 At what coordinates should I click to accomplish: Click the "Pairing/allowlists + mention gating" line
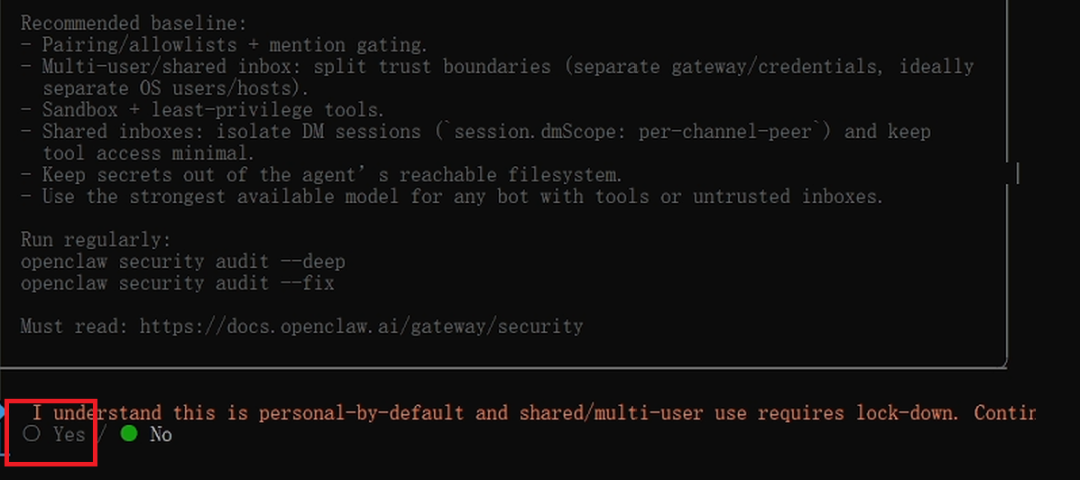225,45
